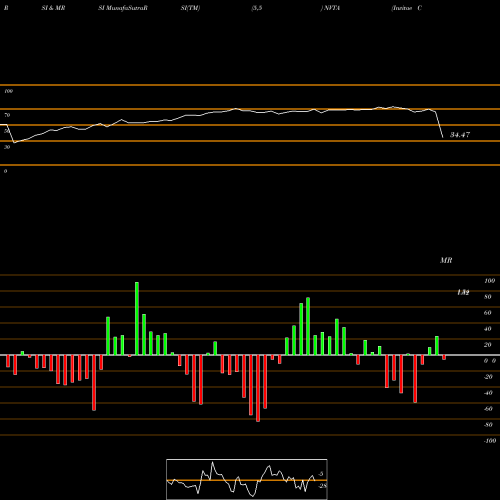Image resolution: width=500 pixels, height=500 pixels.
Task: Click the '80' label on MR axis
Action: [488, 297]
